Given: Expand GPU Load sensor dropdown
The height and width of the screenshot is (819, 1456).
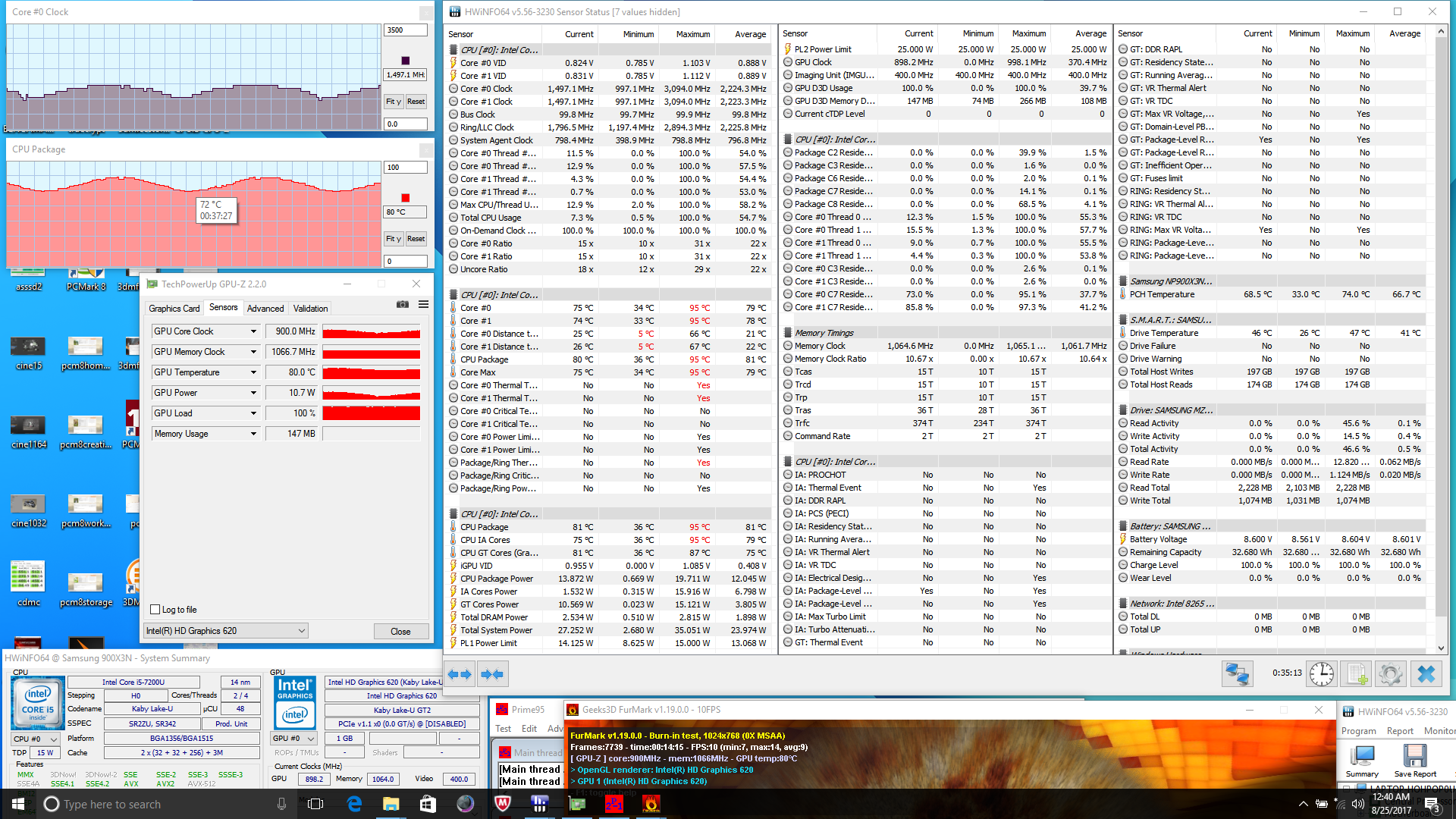Looking at the screenshot, I should (253, 413).
